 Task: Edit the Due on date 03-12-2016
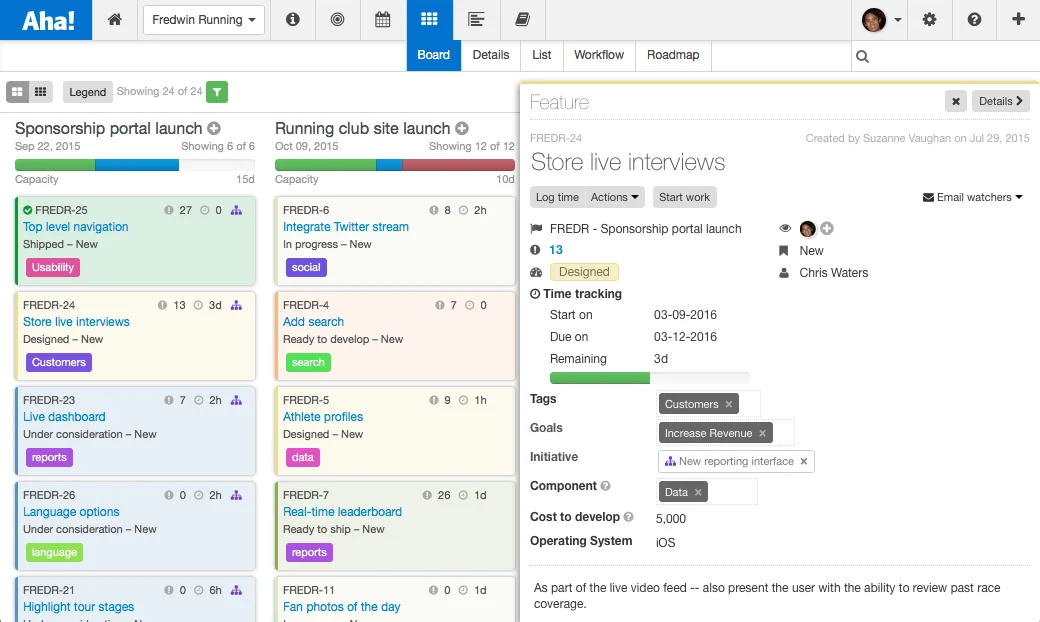pos(685,337)
